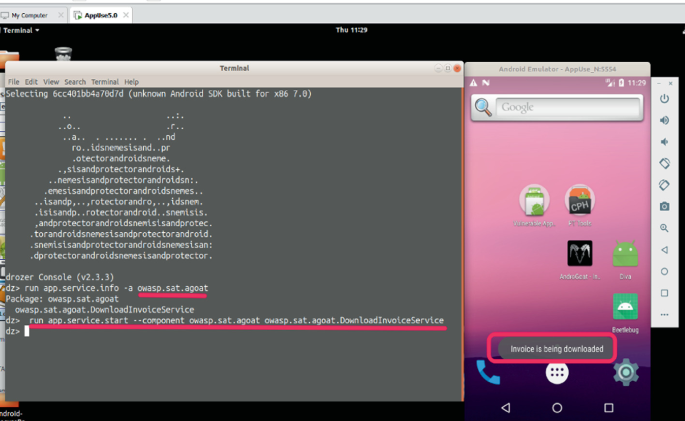Open the Android app drawer button
This screenshot has height=421, width=685.
pyautogui.click(x=557, y=373)
